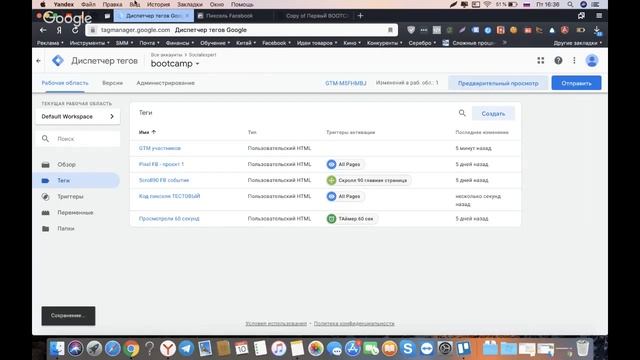Open Telegram from the Dock
Screen dimensions: 640x360
click(x=187, y=349)
